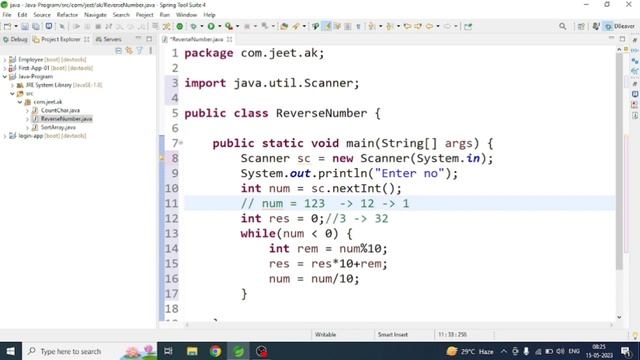
Task: Collapse the Java-Program project node
Action: (5, 77)
